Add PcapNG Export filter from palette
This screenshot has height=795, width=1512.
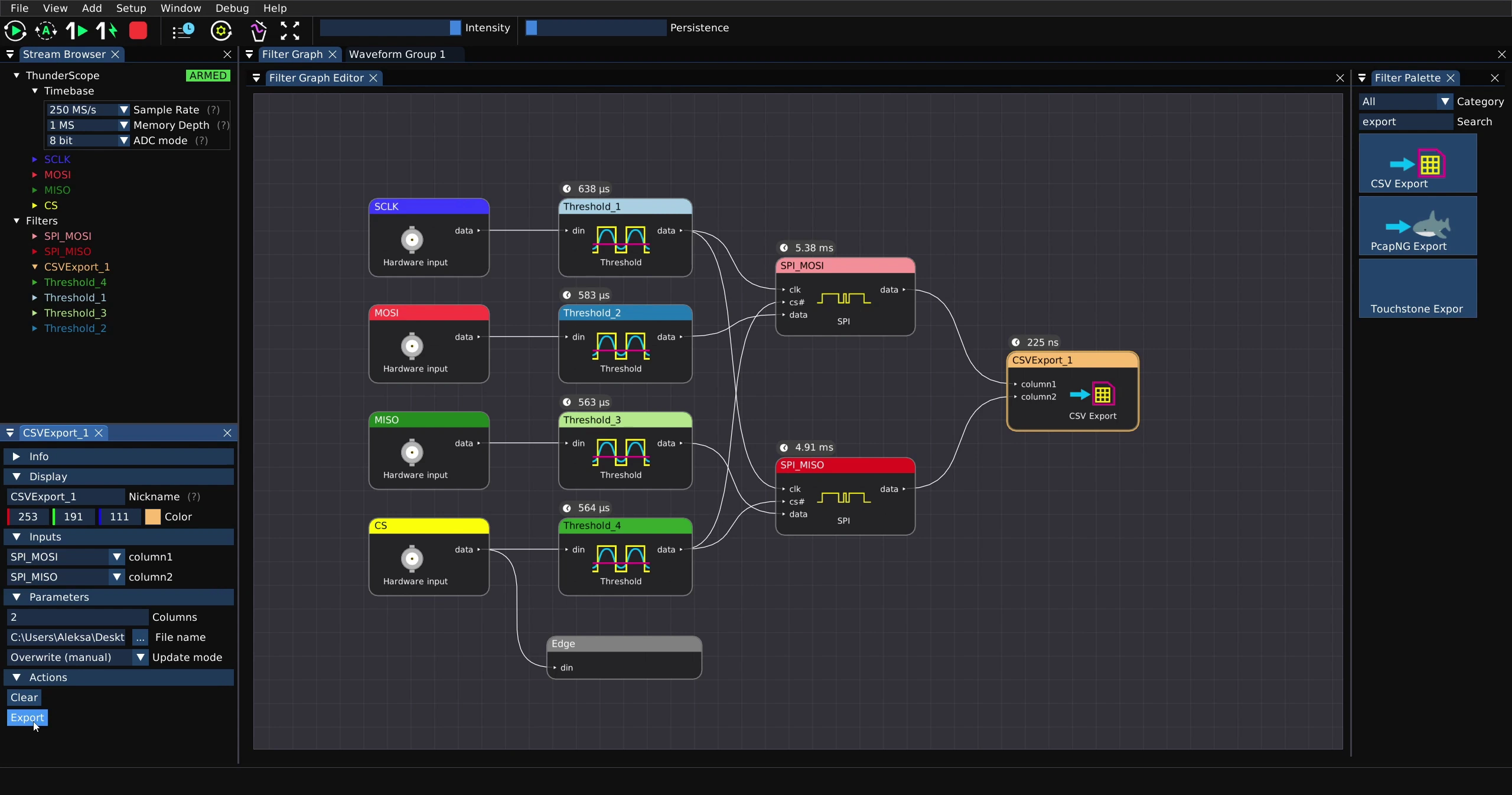1417,226
